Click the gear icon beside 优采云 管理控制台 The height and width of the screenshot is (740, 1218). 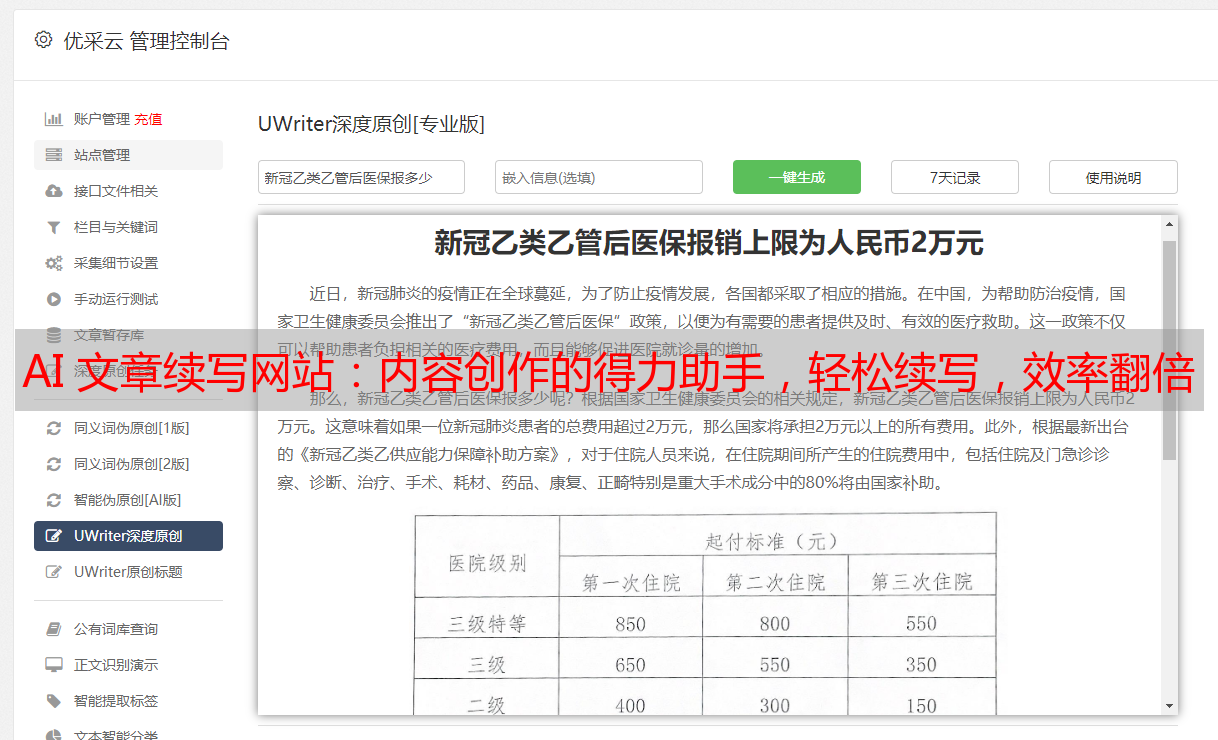coord(43,40)
